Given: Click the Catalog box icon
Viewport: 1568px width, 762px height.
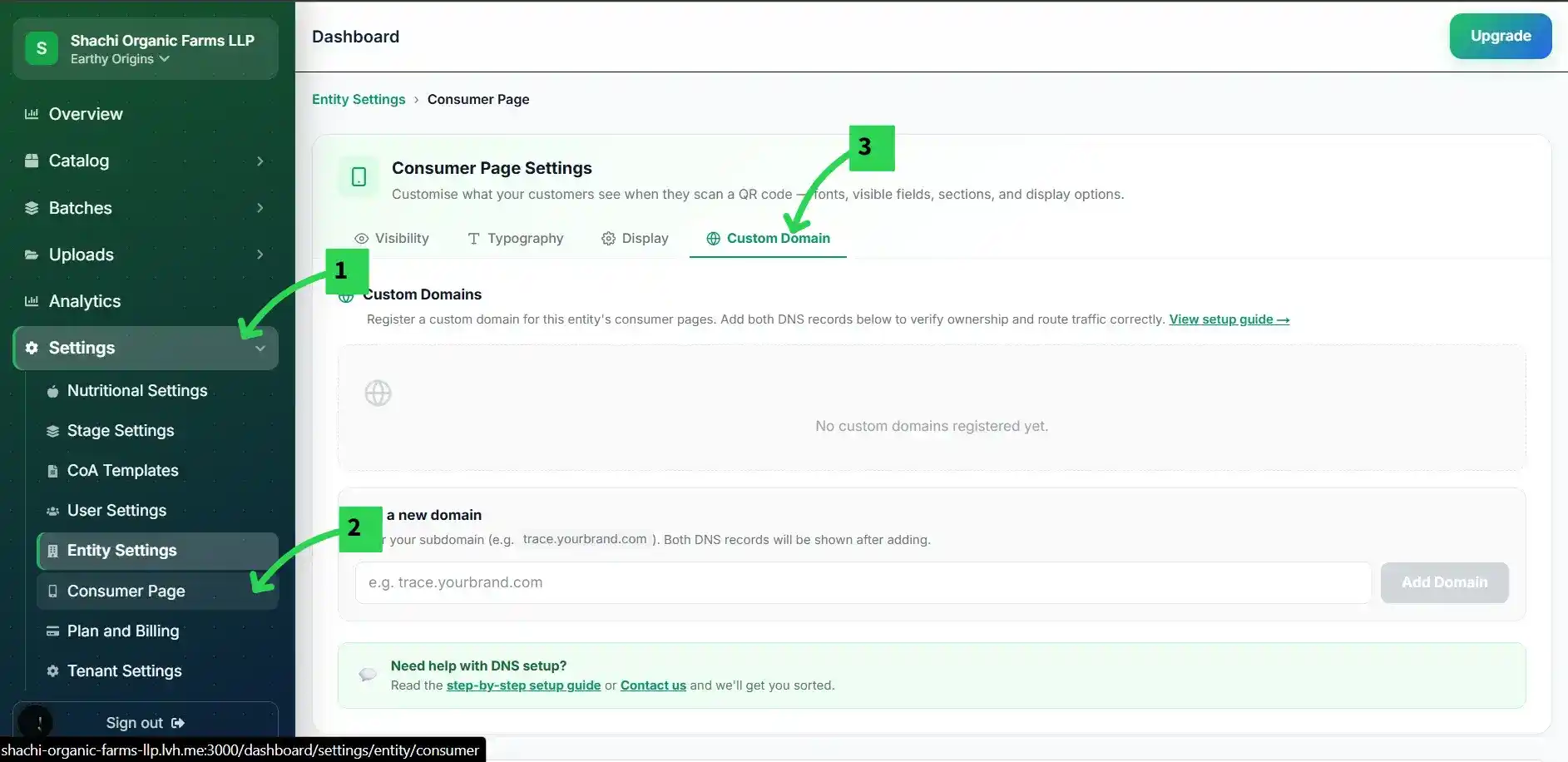Looking at the screenshot, I should pos(32,161).
